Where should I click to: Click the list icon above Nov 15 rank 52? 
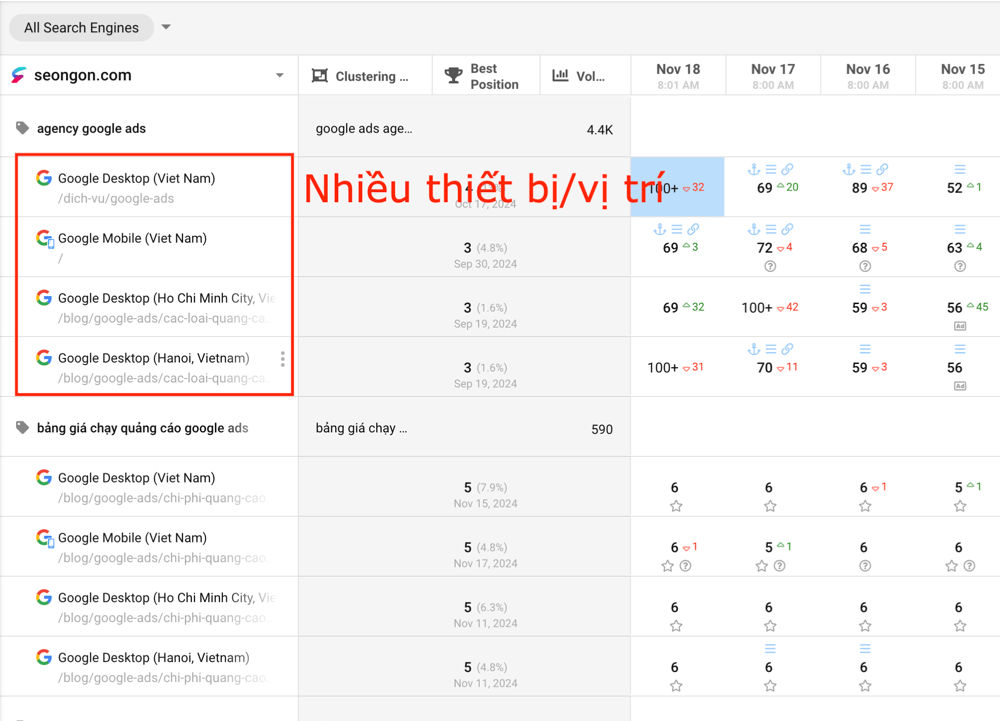960,169
